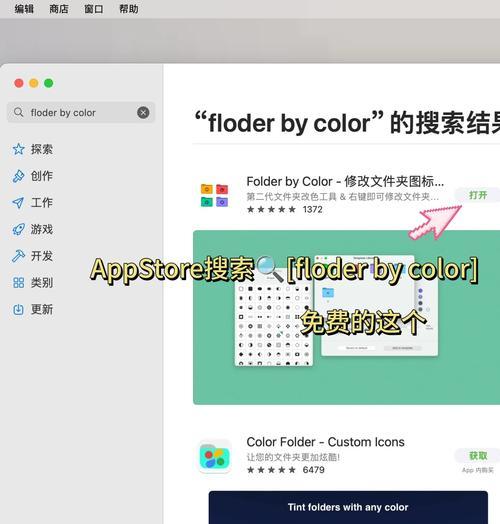
Task: Select the 开发 label in the sidebar
Action: pyautogui.click(x=42, y=256)
